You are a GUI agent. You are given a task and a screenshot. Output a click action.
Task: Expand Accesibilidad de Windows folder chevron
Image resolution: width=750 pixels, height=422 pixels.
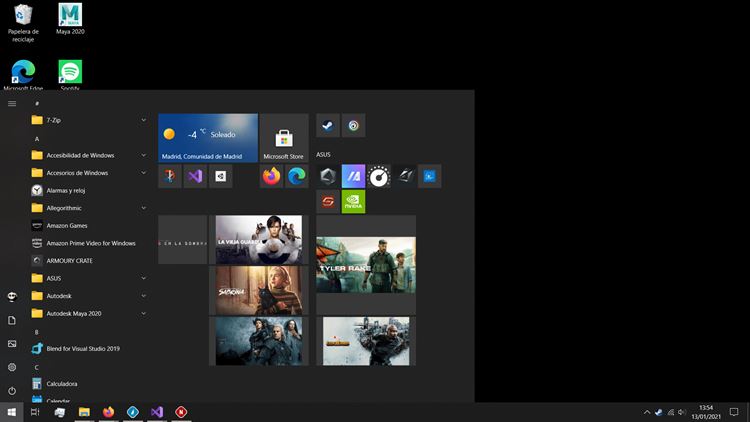tap(143, 155)
